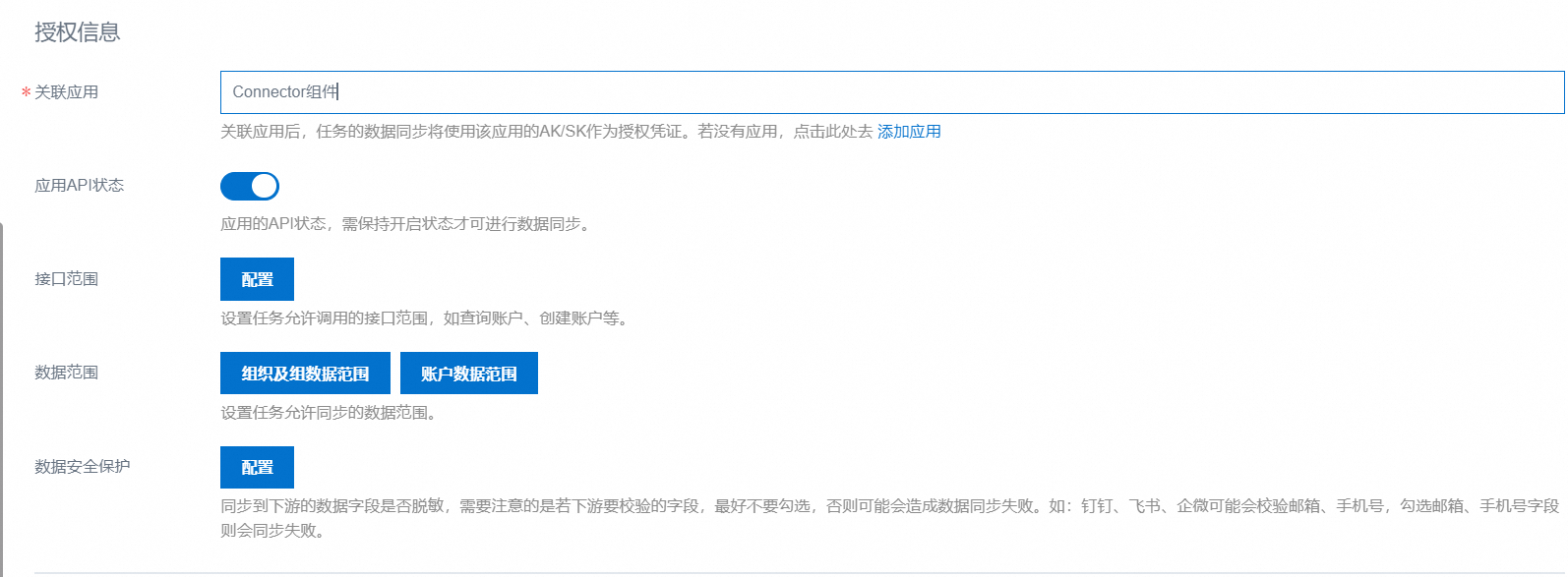Open the 添加应用 link
The height and width of the screenshot is (577, 1568).
[909, 132]
